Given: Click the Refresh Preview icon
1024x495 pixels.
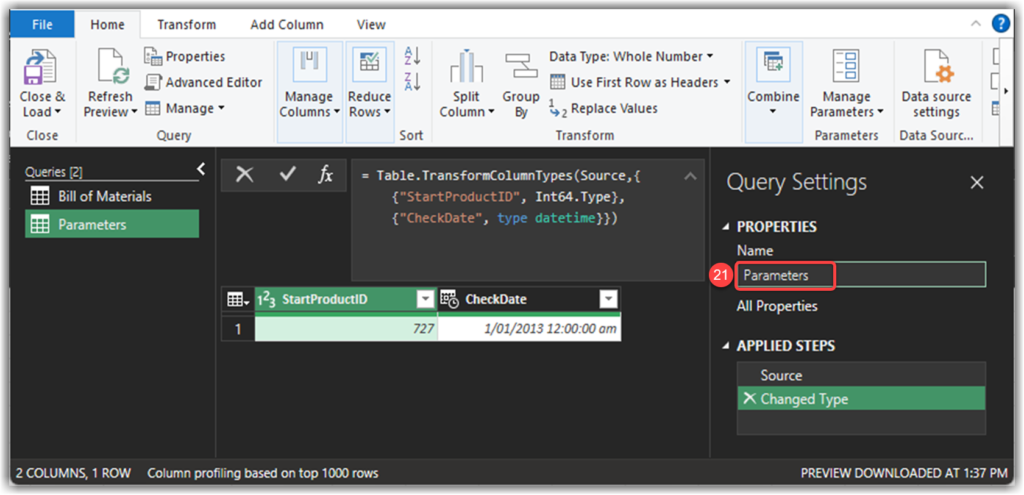Looking at the screenshot, I should tap(112, 67).
